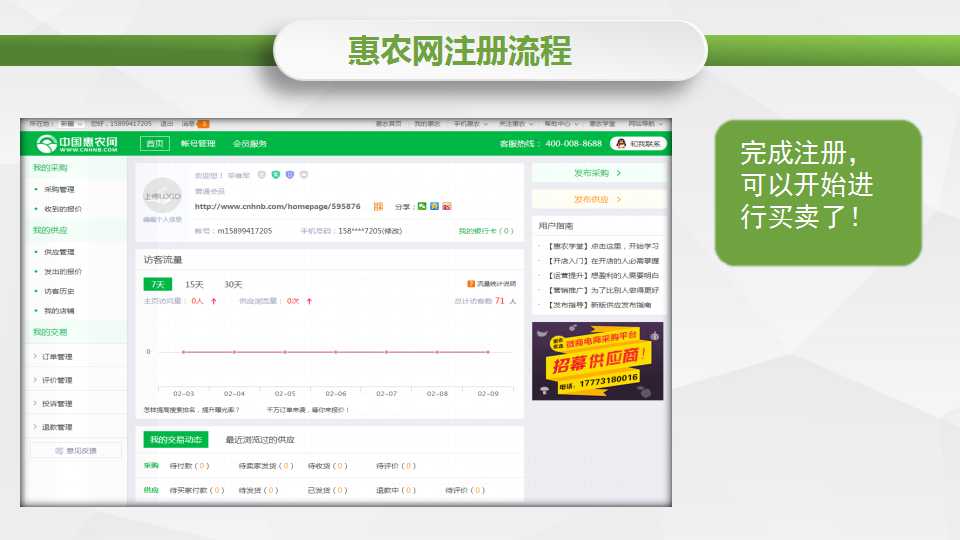Click the orange message count badge
This screenshot has width=960, height=540.
click(203, 124)
